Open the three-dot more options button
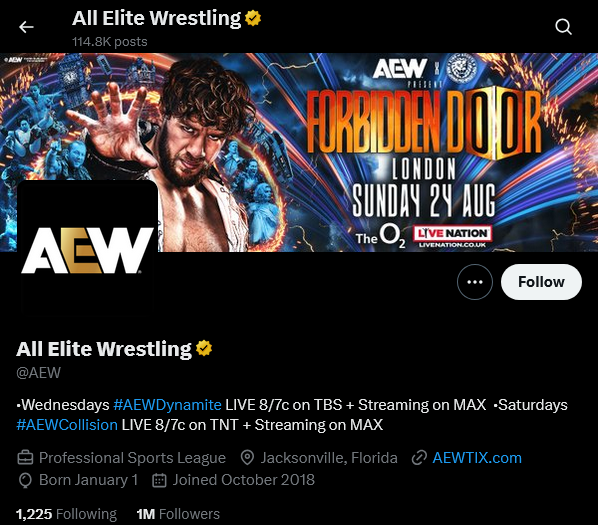This screenshot has height=525, width=598. coord(475,282)
